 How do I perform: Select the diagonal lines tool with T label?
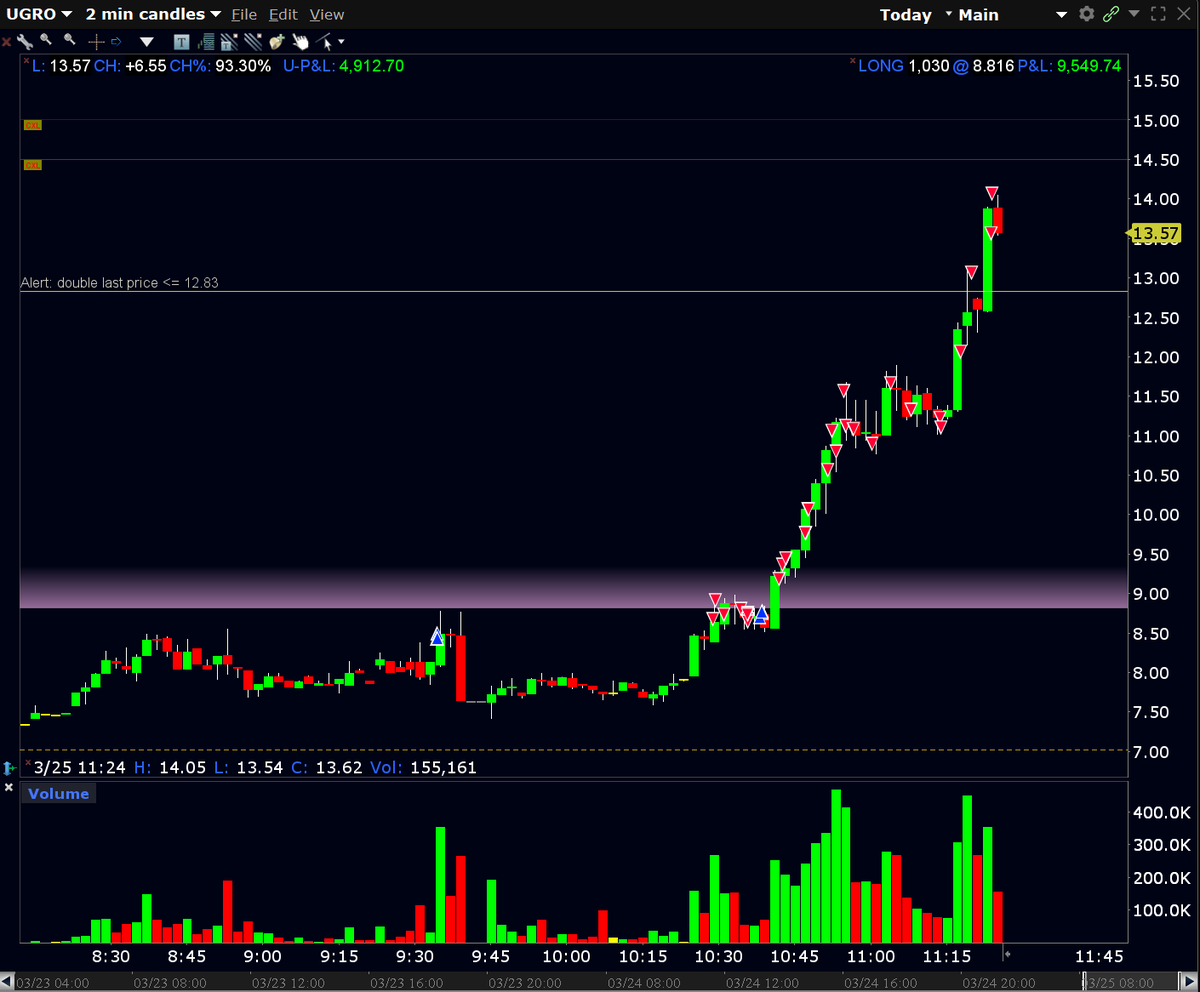[x=229, y=41]
